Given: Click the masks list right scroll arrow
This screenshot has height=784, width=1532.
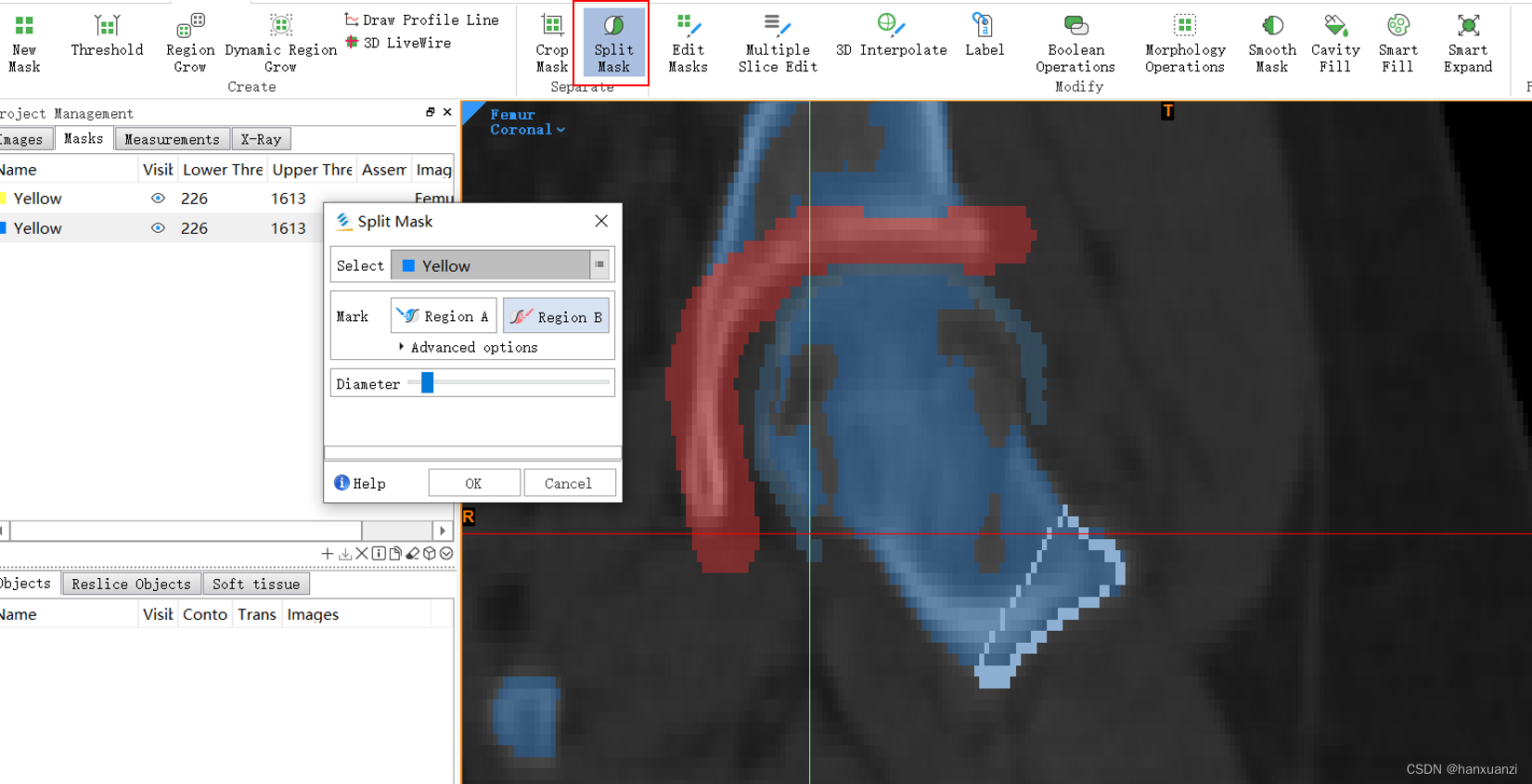Looking at the screenshot, I should click(x=443, y=531).
